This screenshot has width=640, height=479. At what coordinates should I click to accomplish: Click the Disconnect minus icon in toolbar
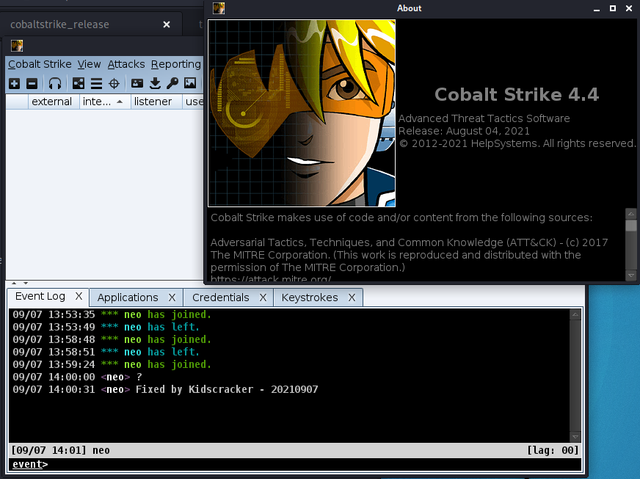31,83
